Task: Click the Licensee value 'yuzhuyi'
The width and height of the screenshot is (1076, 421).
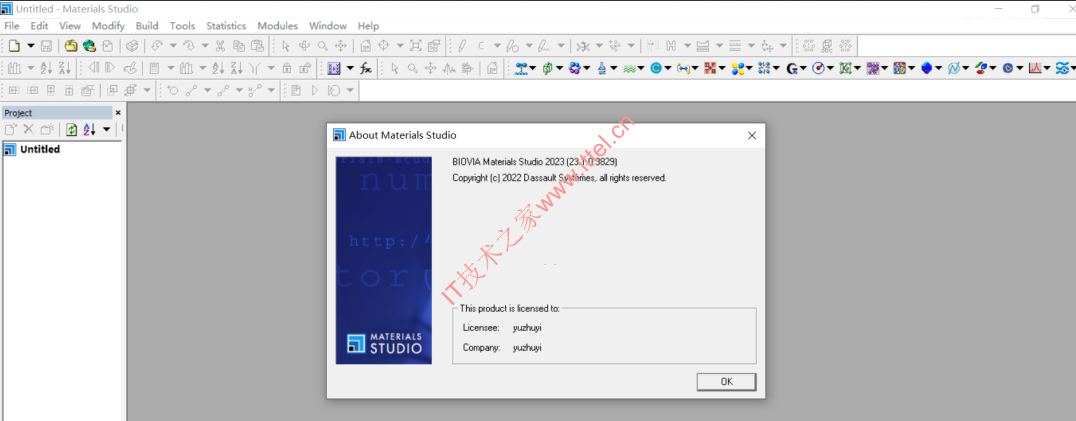Action: (x=527, y=328)
